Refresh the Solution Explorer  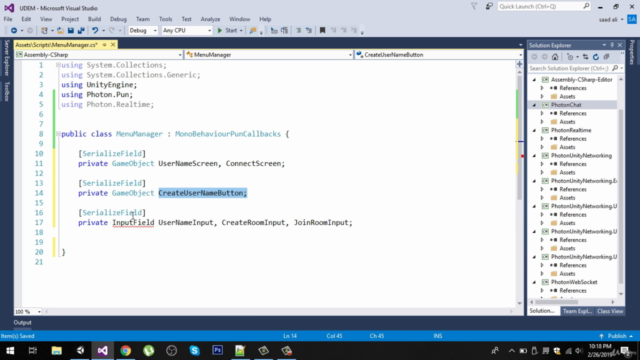(x=596, y=57)
